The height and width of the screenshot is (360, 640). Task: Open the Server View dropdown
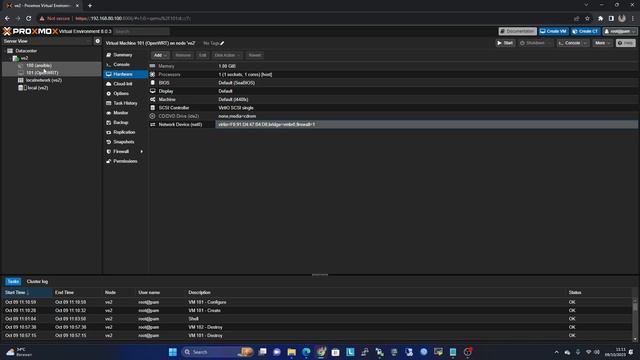pyautogui.click(x=47, y=41)
